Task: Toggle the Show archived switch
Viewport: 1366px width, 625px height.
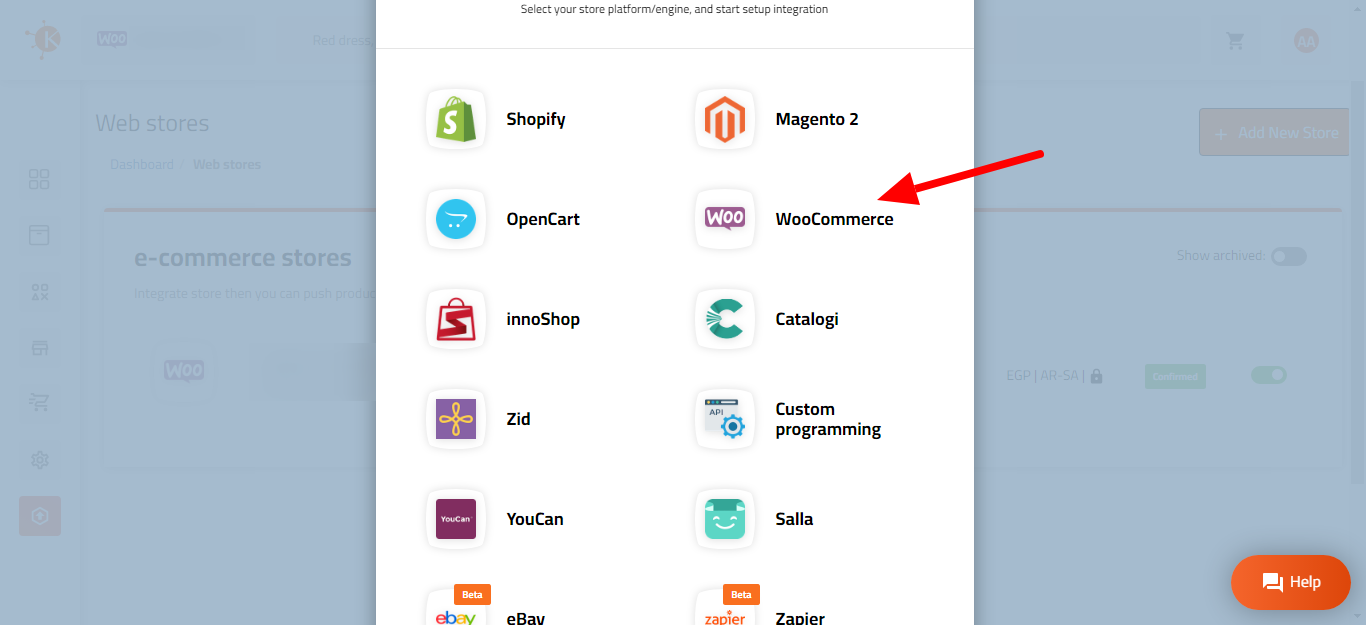Action: point(1289,256)
